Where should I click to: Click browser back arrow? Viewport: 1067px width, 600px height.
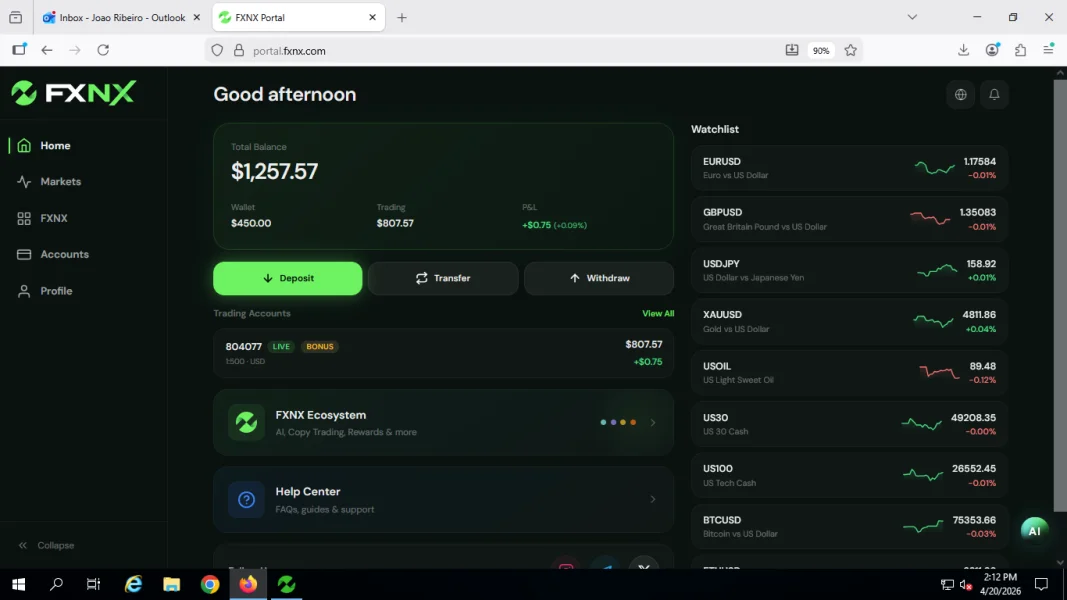(46, 50)
